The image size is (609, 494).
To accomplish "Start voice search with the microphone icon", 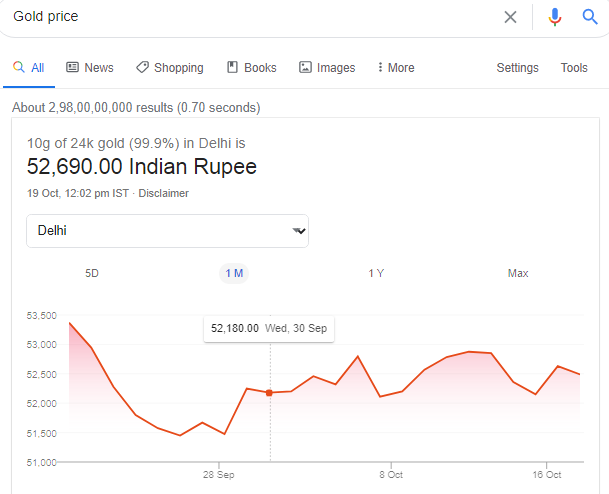I will pyautogui.click(x=555, y=17).
